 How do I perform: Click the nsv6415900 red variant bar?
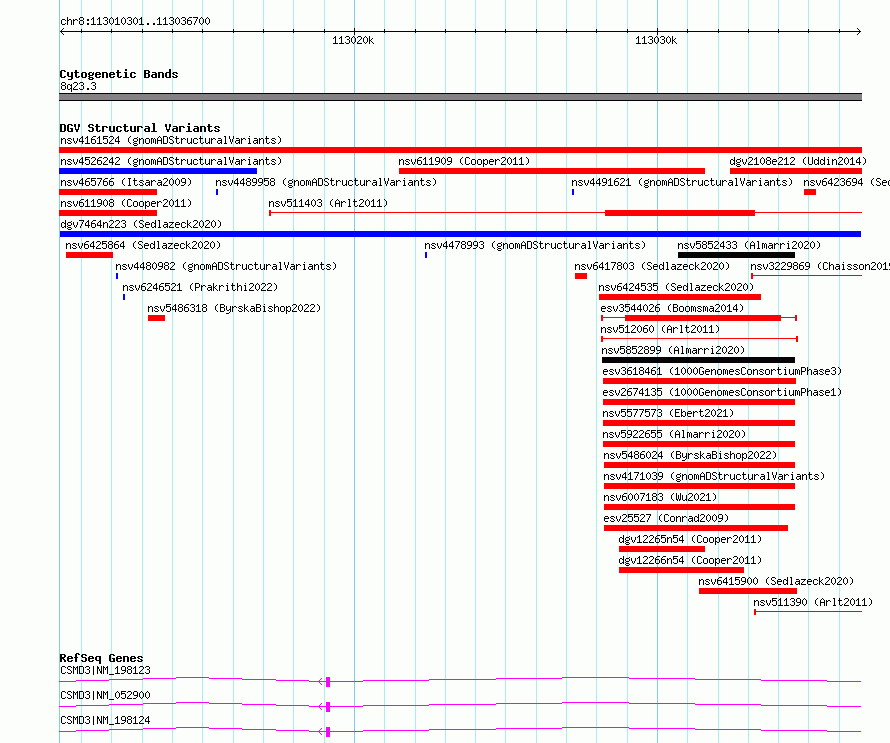748,591
